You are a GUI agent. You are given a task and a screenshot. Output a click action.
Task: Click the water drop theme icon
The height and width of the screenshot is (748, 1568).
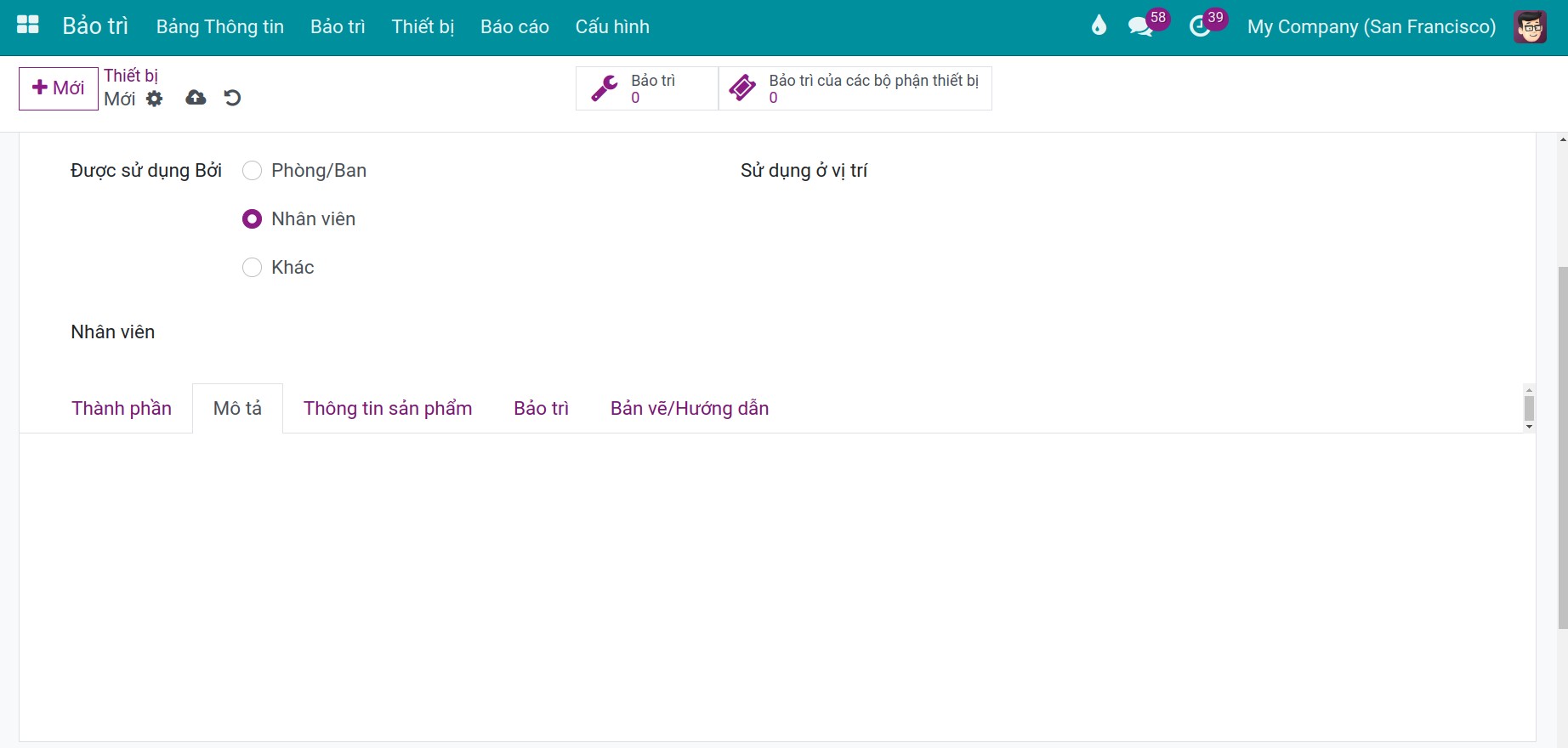tap(1099, 26)
